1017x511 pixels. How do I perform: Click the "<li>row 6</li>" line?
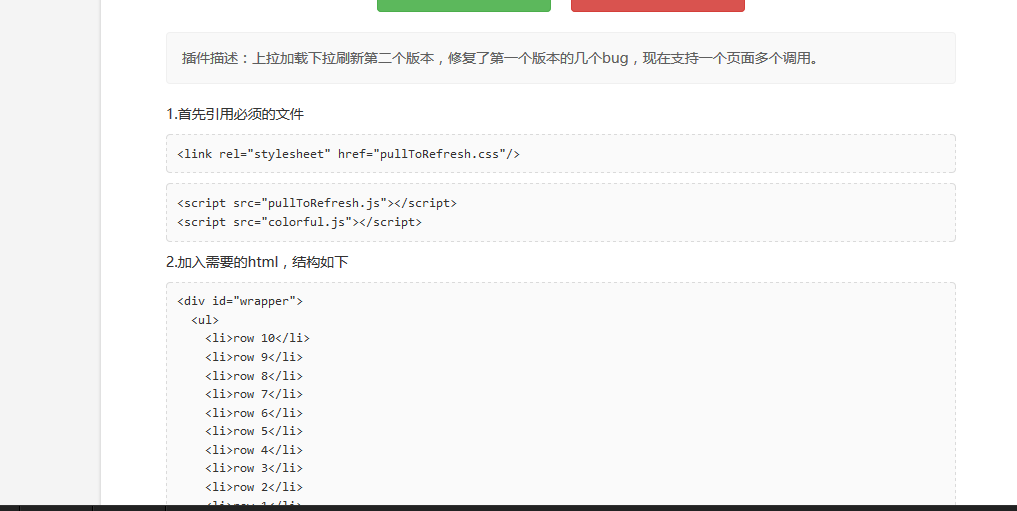(254, 412)
